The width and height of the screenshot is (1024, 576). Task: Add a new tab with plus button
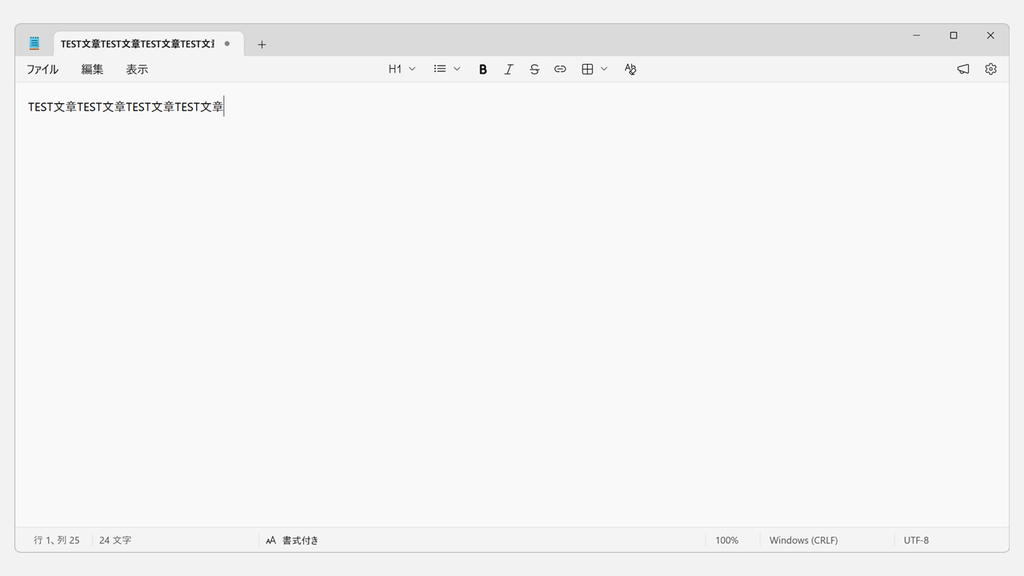262,44
